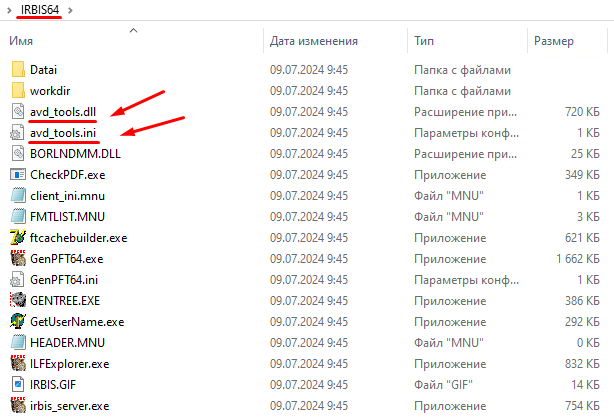The width and height of the screenshot is (614, 417).
Task: Click the 14 КБ size cell
Action: pyautogui.click(x=585, y=385)
